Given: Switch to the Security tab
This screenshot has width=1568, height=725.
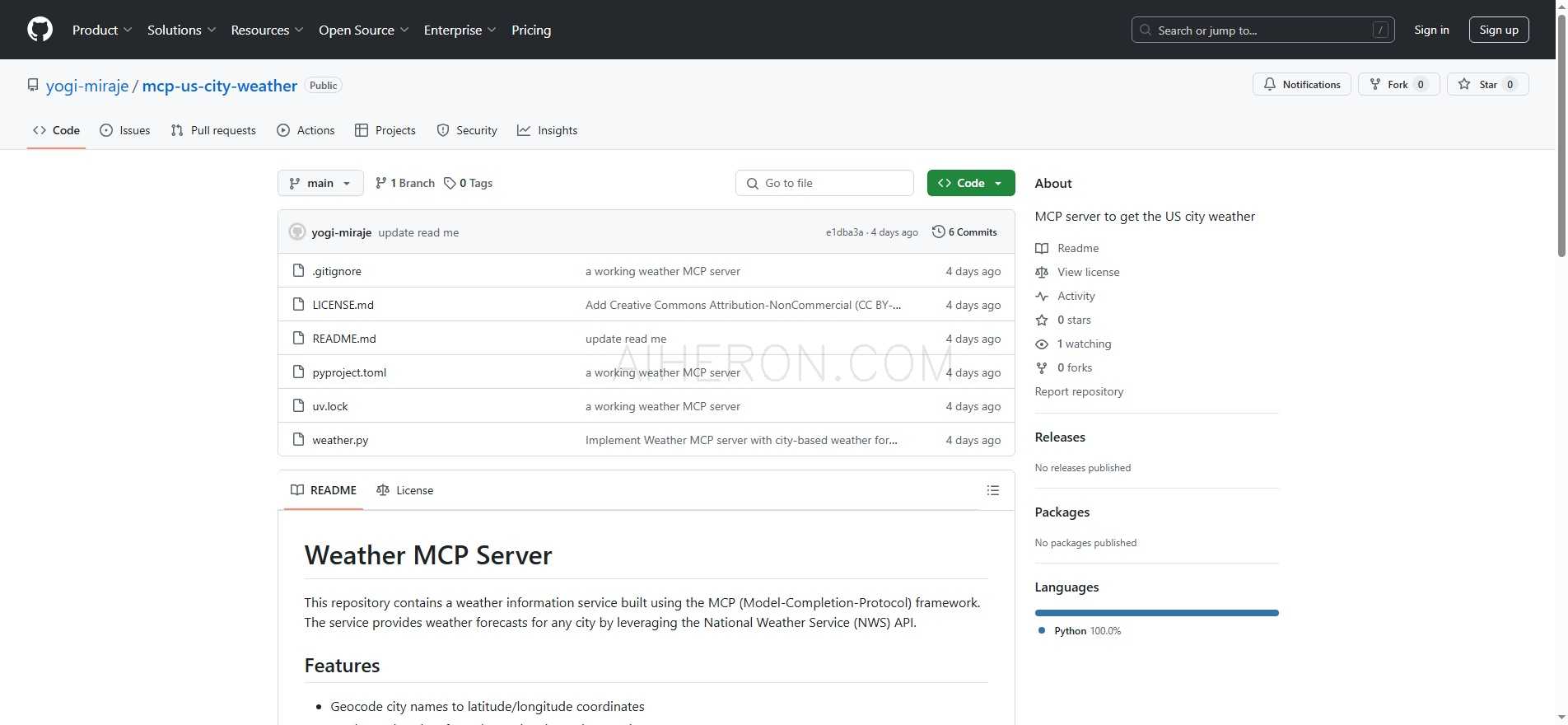Looking at the screenshot, I should [x=467, y=130].
